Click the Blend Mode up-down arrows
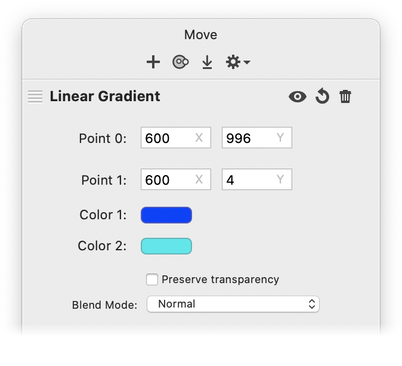The width and height of the screenshot is (402, 366). point(312,304)
